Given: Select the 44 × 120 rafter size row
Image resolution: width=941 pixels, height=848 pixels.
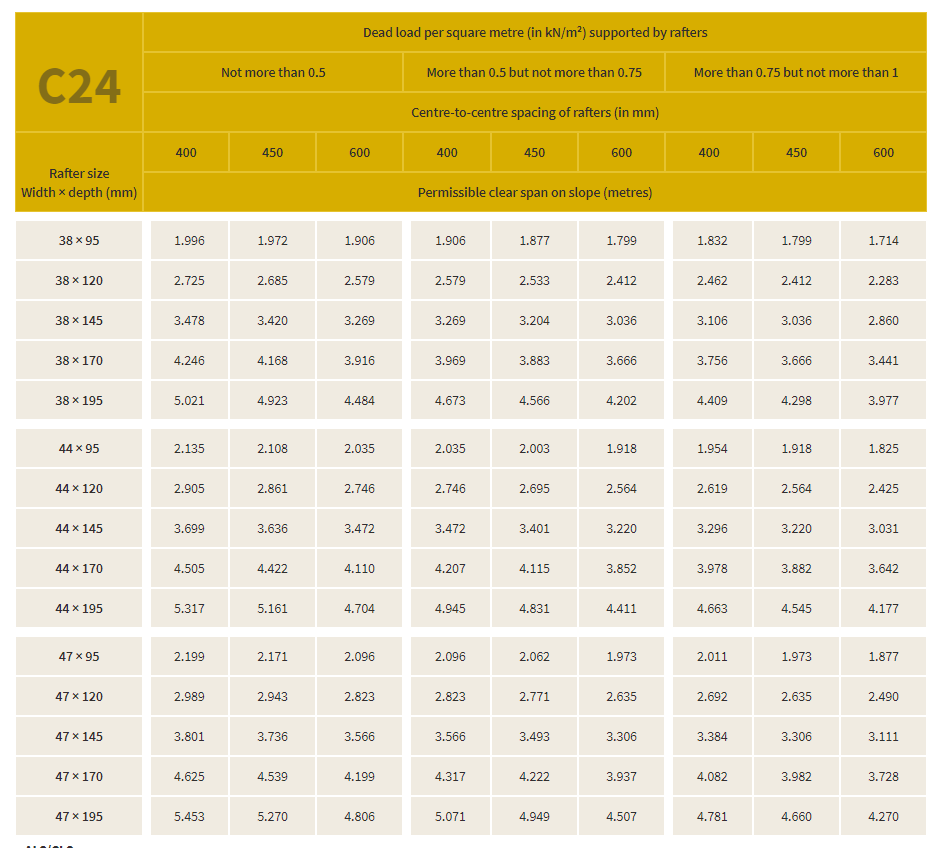Looking at the screenshot, I should [x=79, y=489].
